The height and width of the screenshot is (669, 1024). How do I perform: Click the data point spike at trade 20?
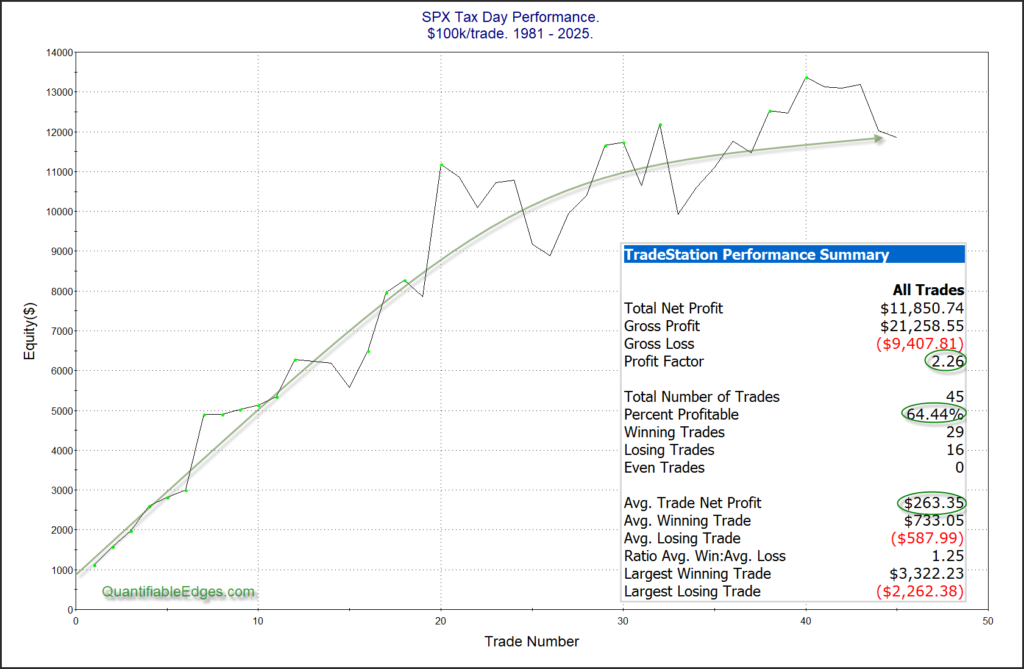pyautogui.click(x=441, y=165)
